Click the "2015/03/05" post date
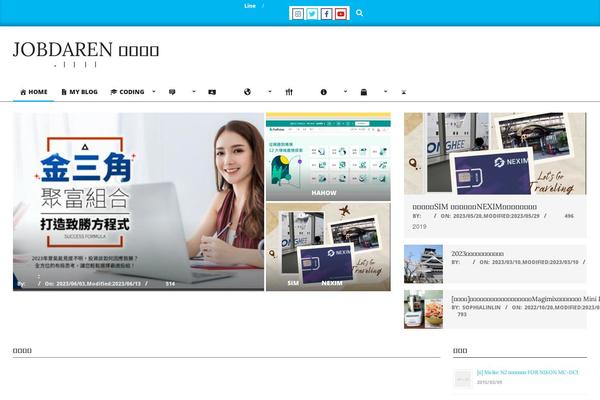The width and height of the screenshot is (600, 400). pyautogui.click(x=489, y=382)
